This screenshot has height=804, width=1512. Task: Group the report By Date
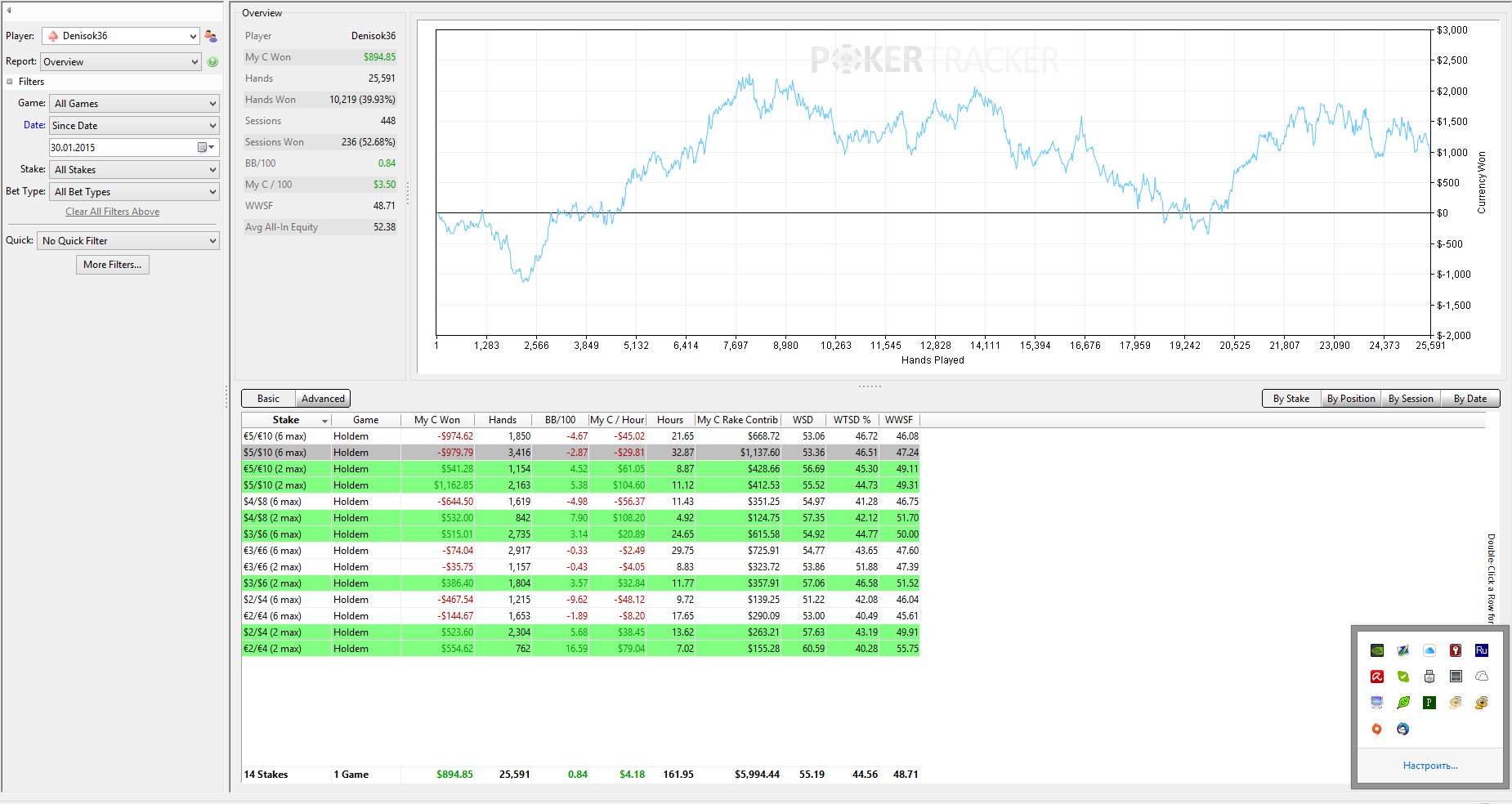pyautogui.click(x=1470, y=399)
